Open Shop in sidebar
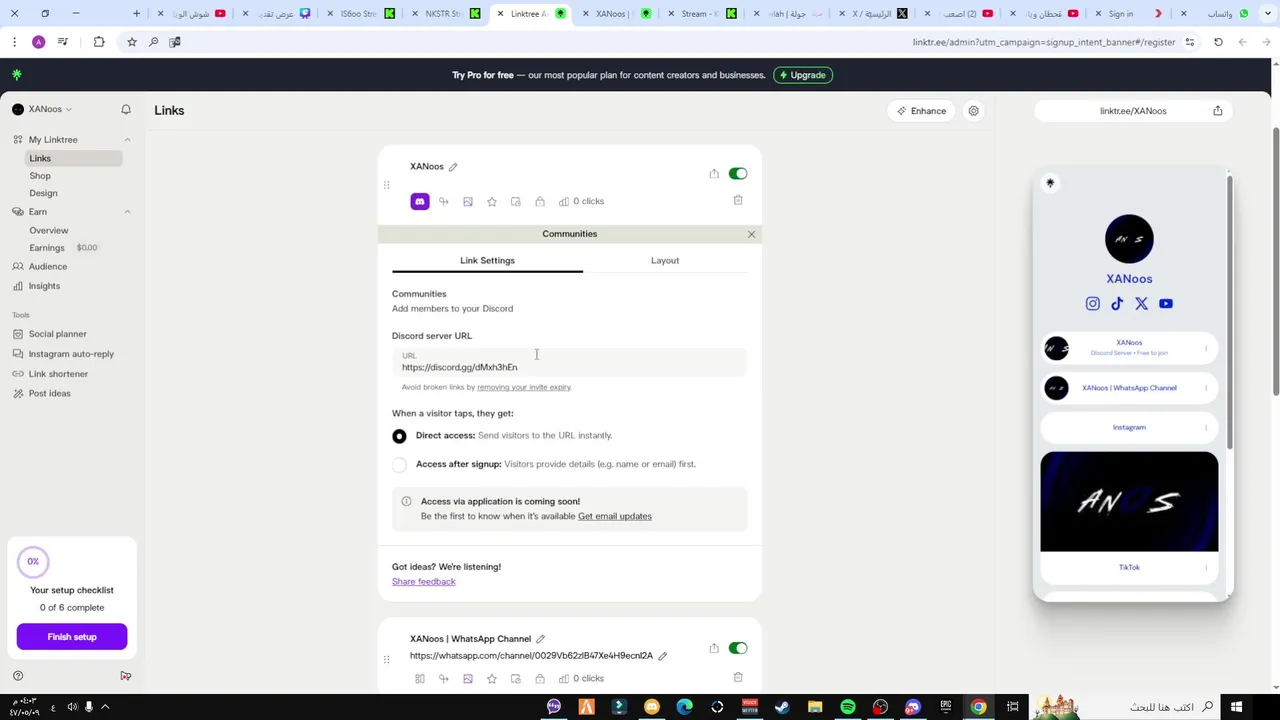The height and width of the screenshot is (720, 1280). coord(40,176)
